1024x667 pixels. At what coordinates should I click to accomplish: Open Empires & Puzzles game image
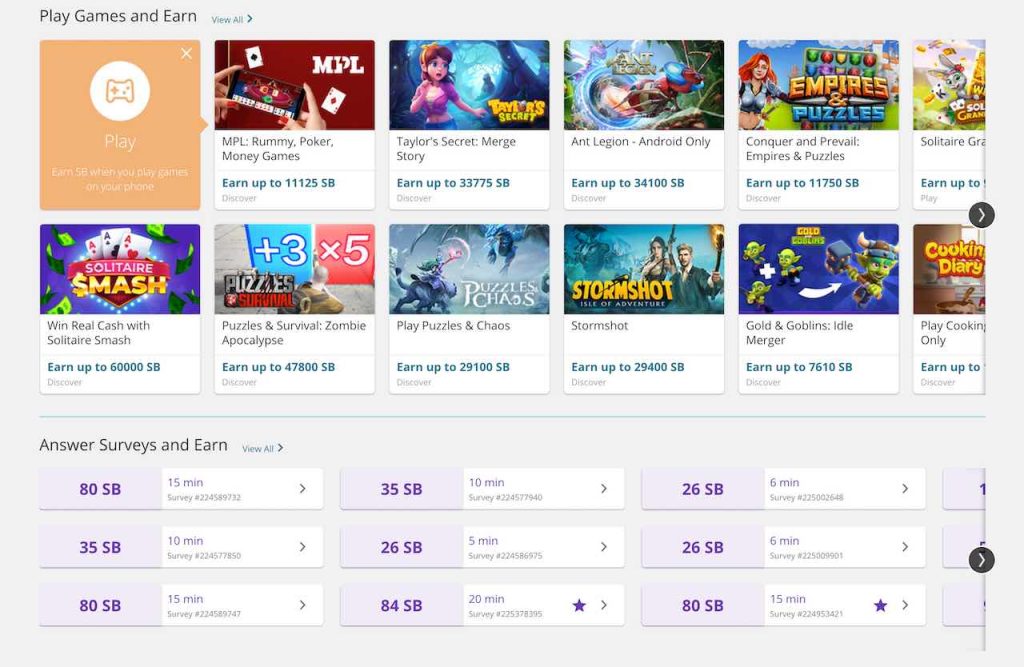point(818,85)
